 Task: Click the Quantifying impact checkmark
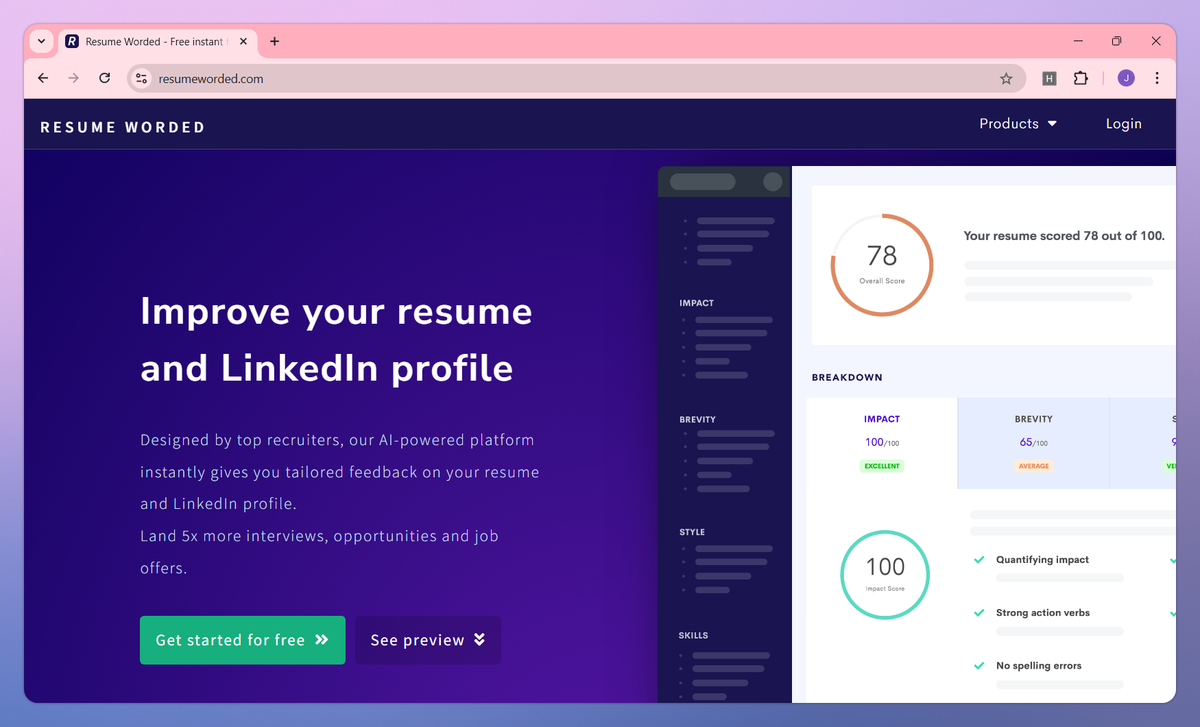pyautogui.click(x=979, y=559)
